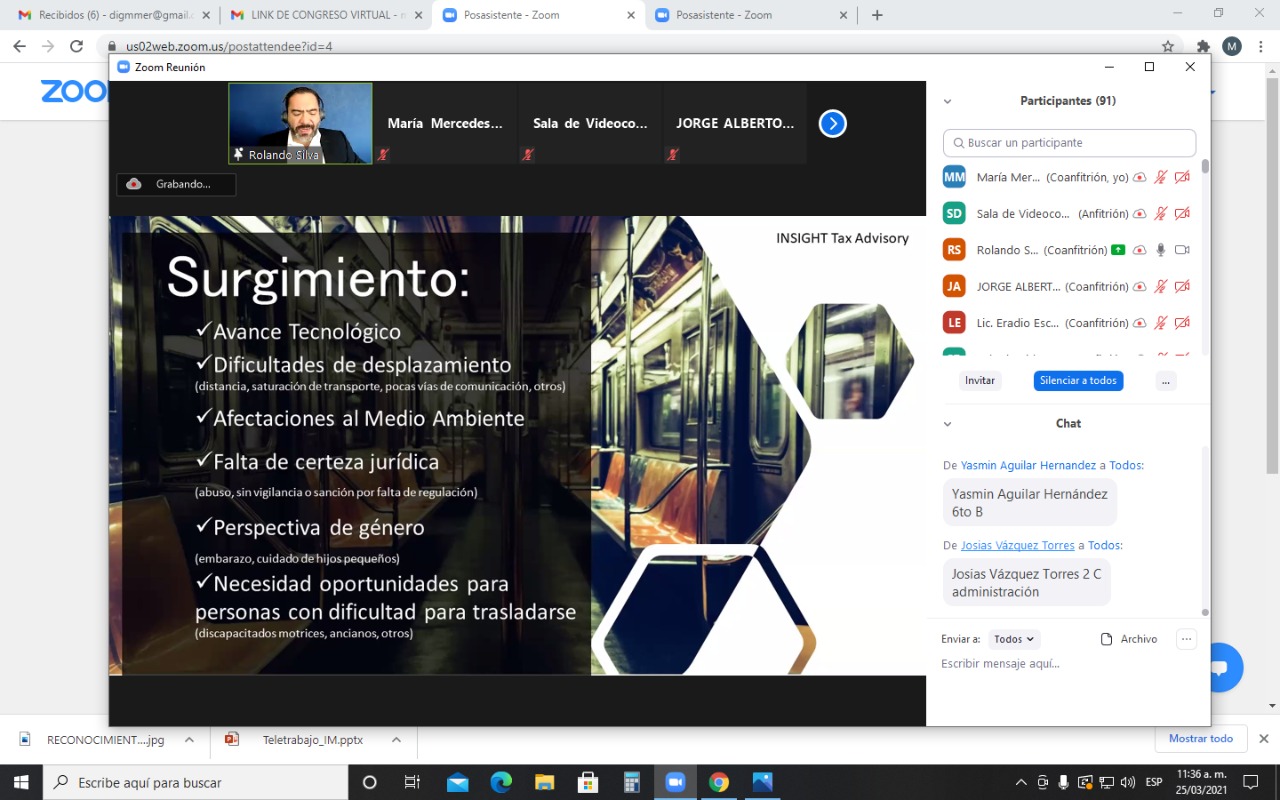Viewport: 1280px width, 800px height.
Task: Click MM avatar of María Mer…
Action: tap(954, 177)
